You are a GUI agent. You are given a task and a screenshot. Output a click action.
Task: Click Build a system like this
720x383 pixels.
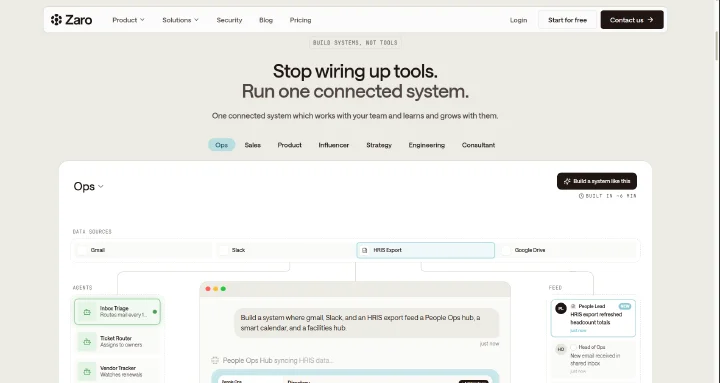[x=597, y=181]
